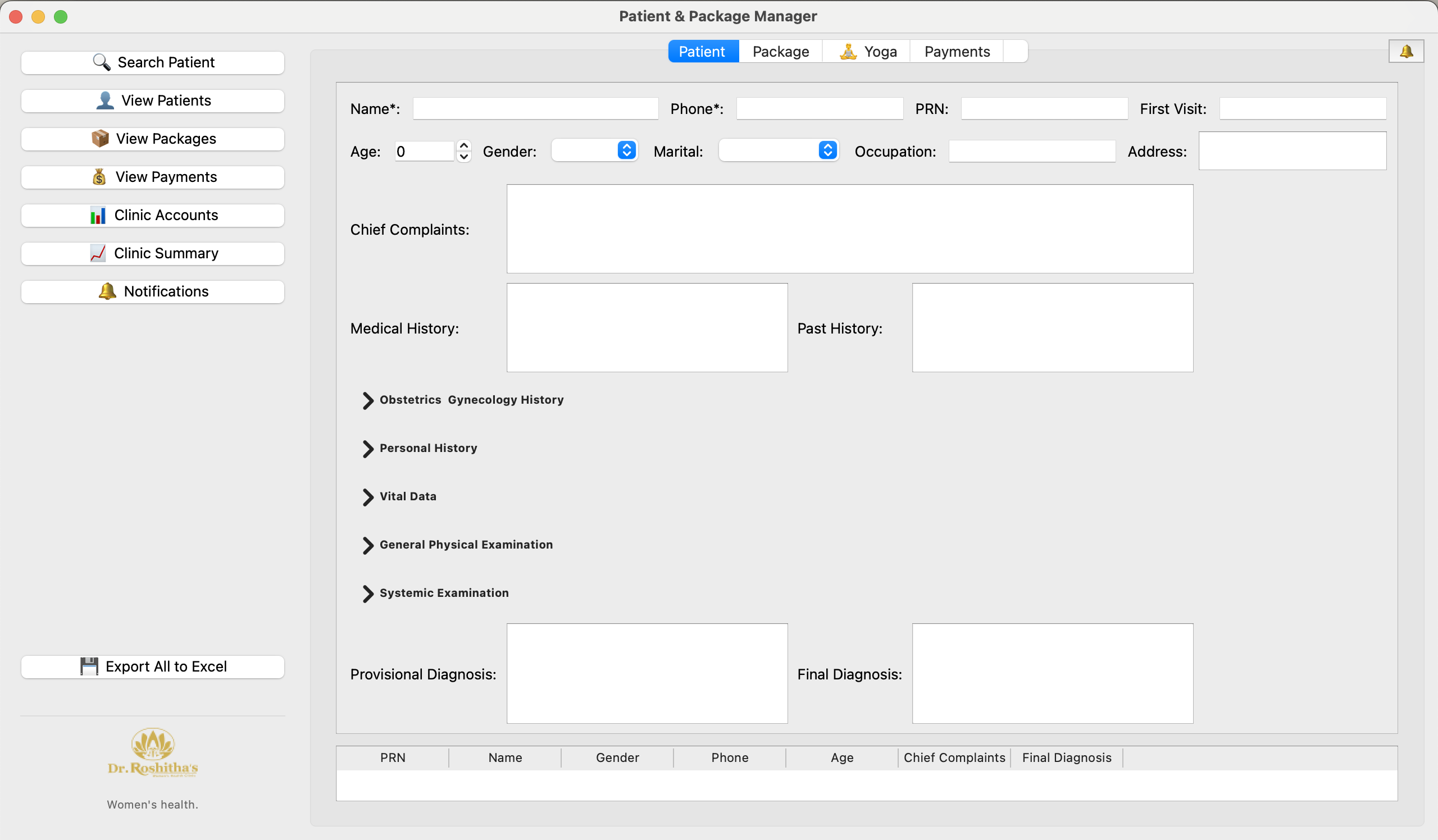Minimize the window with yellow button
The height and width of the screenshot is (840, 1438).
tap(38, 16)
